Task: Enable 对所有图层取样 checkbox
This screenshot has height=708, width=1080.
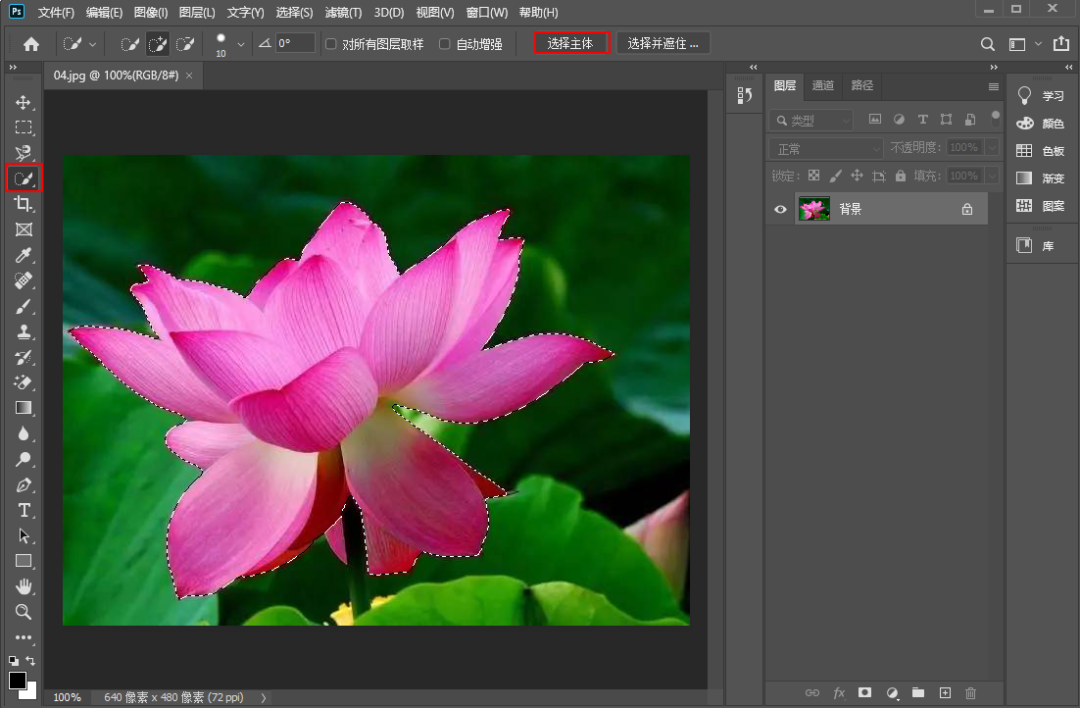Action: pyautogui.click(x=332, y=44)
